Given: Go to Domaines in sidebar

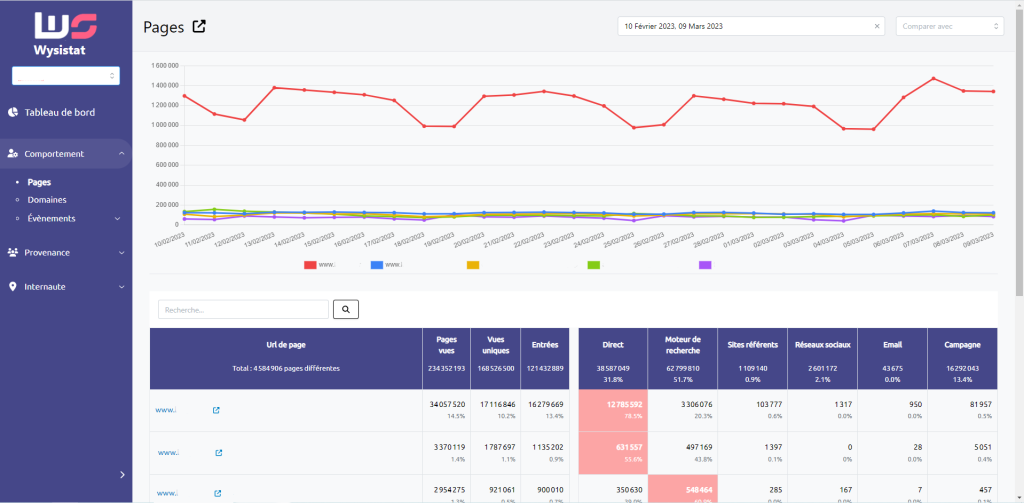Looking at the screenshot, I should [47, 200].
